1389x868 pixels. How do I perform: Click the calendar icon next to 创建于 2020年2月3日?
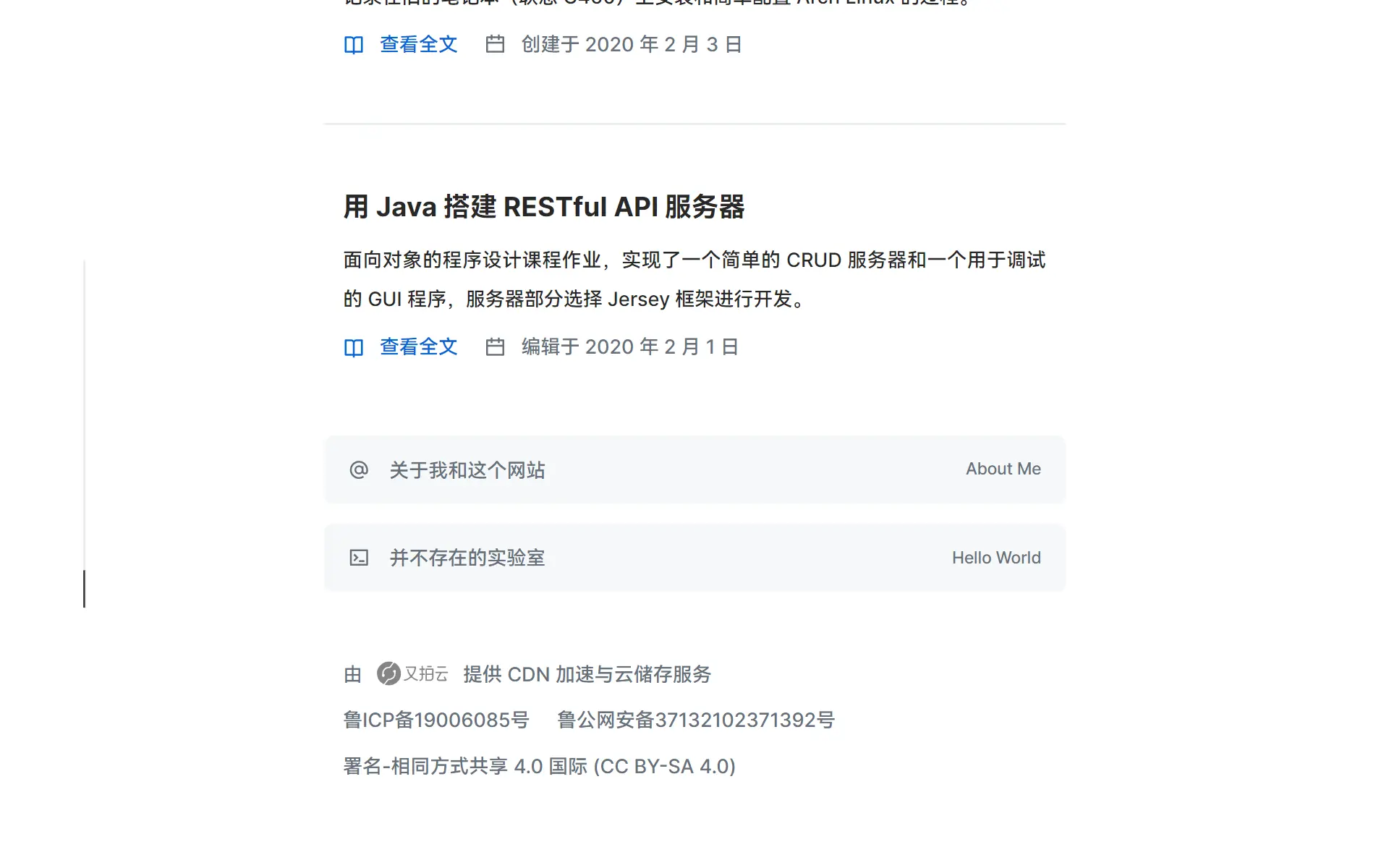496,44
